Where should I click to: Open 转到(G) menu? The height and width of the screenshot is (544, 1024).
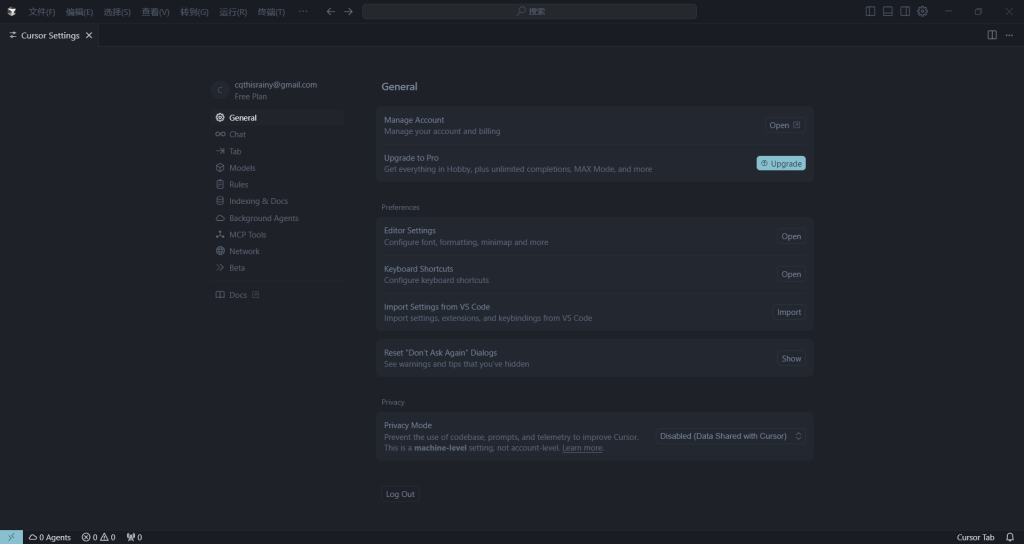(x=194, y=12)
